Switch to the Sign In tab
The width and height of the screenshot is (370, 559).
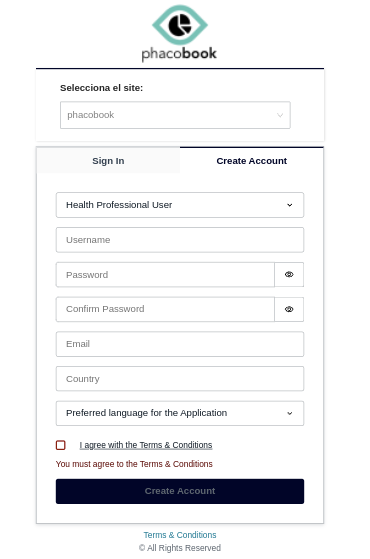point(108,161)
